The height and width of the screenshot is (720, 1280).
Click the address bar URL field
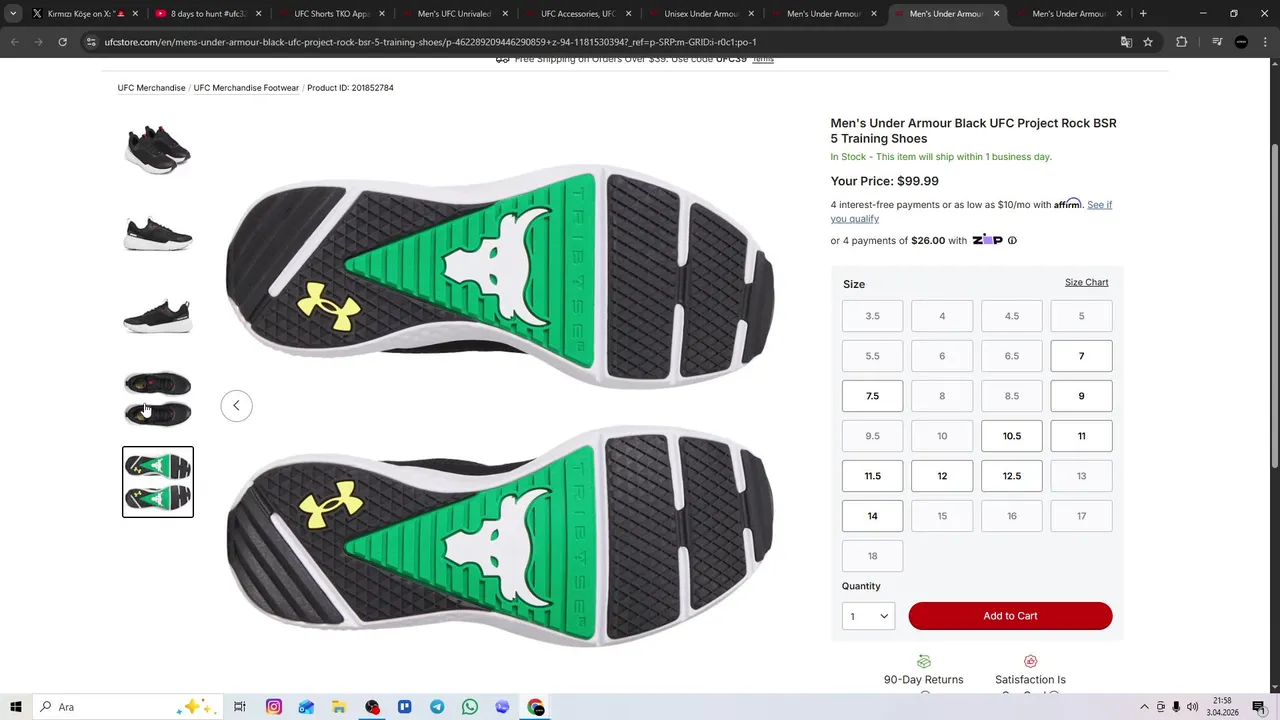pyautogui.click(x=600, y=42)
